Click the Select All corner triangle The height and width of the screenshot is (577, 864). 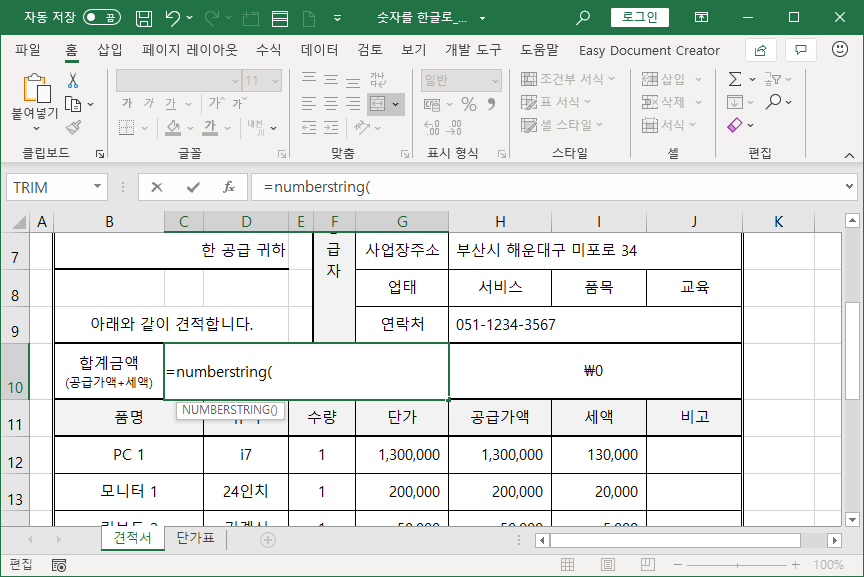point(19,222)
